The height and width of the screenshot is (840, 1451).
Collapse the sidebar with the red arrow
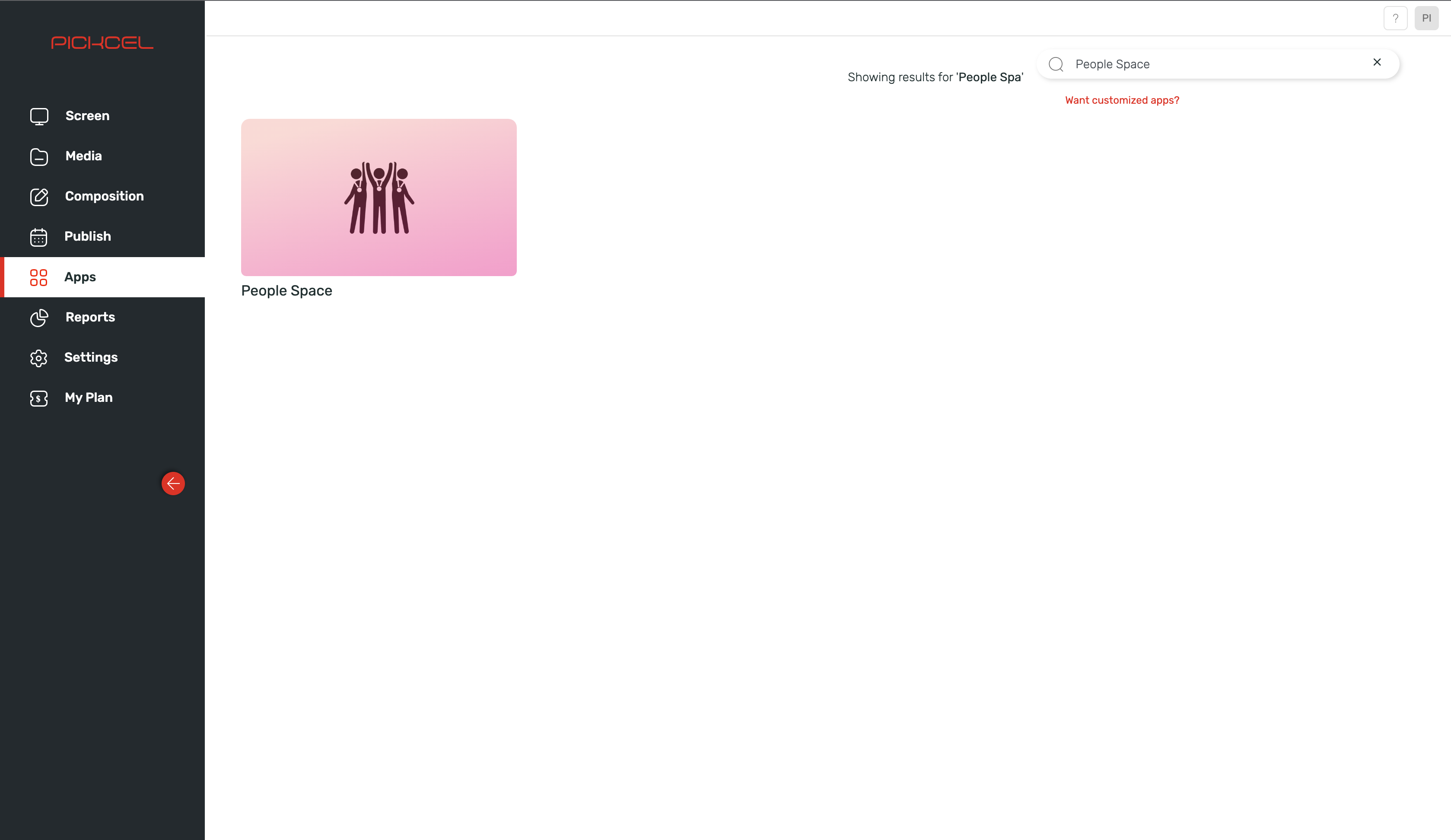pos(173,484)
